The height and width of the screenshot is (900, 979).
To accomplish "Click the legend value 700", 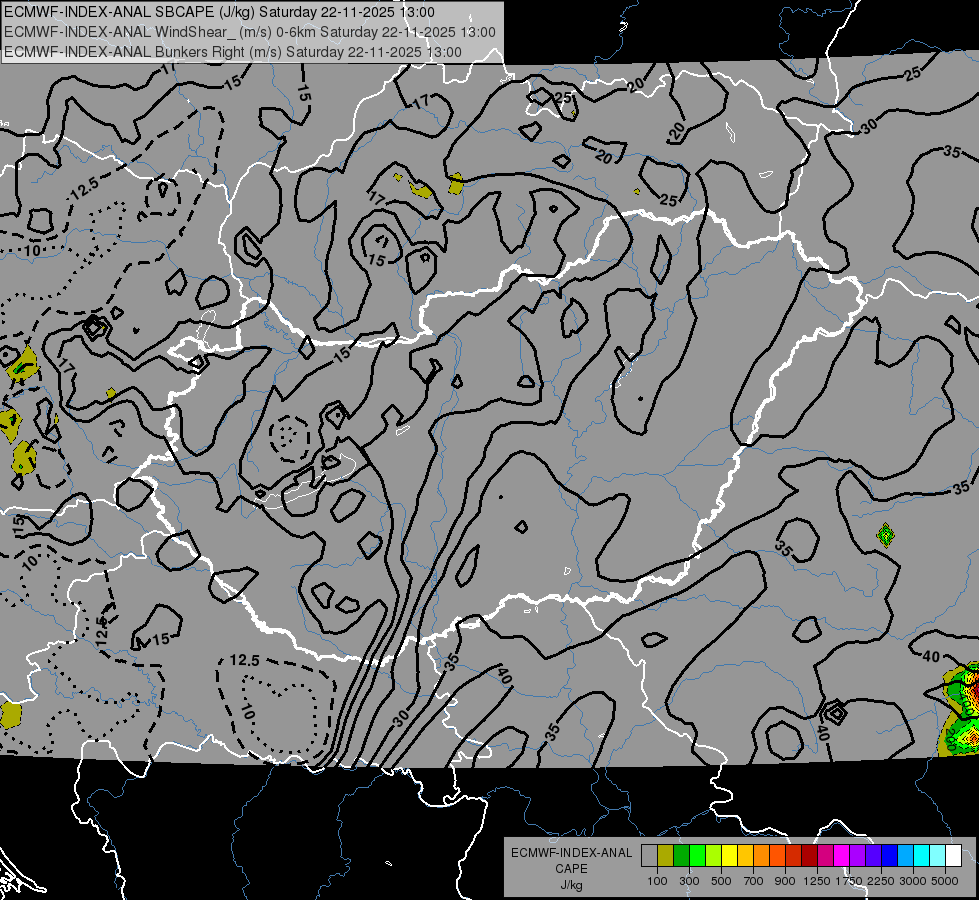I will [x=754, y=881].
